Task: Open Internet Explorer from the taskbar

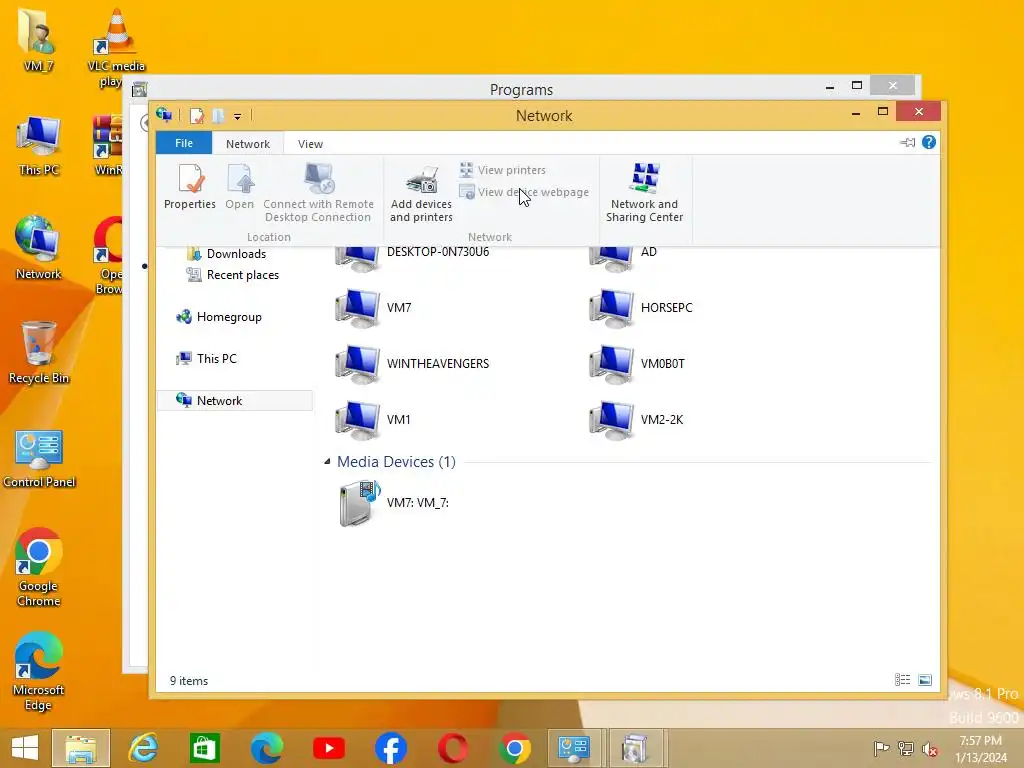Action: click(x=143, y=748)
